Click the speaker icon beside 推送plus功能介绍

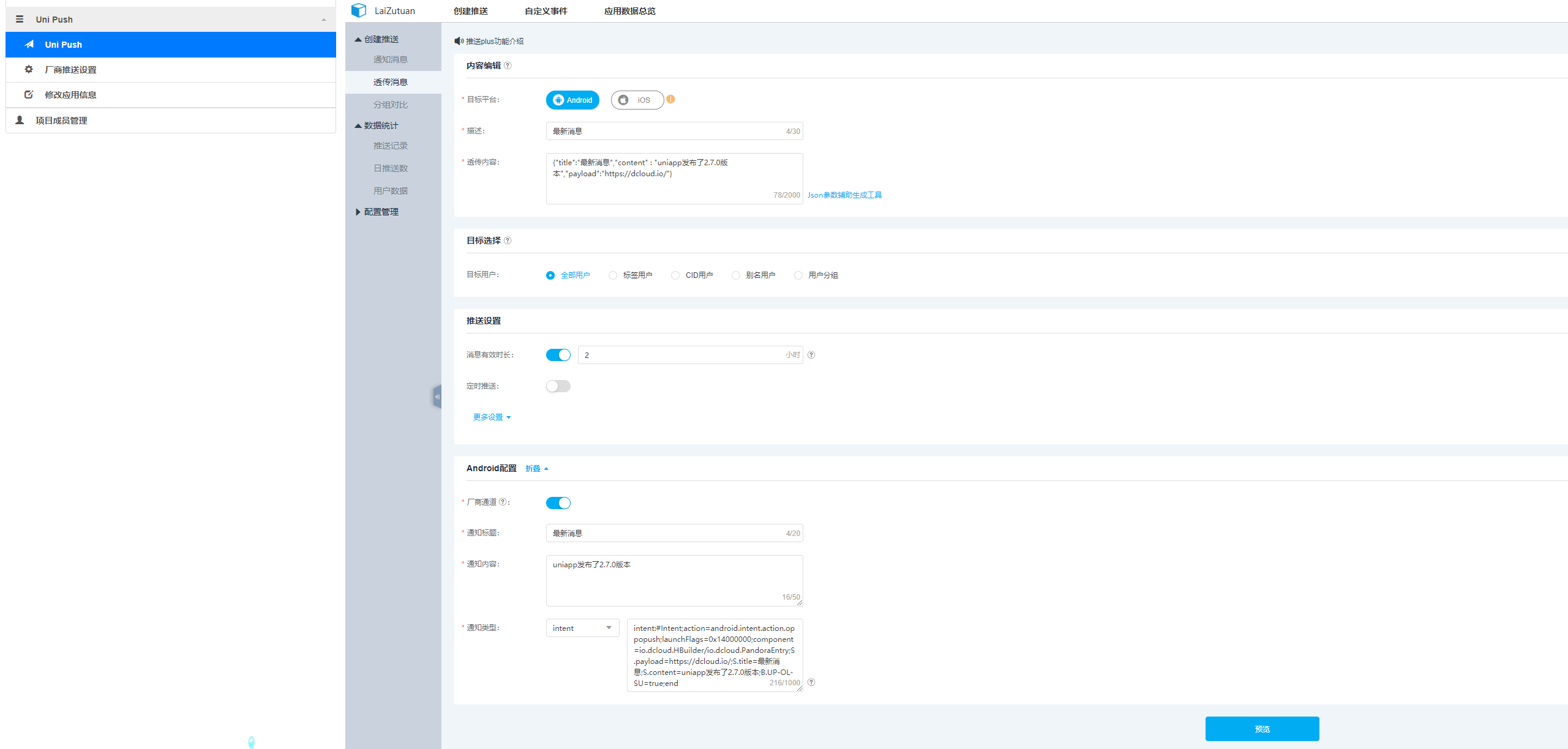tap(459, 41)
